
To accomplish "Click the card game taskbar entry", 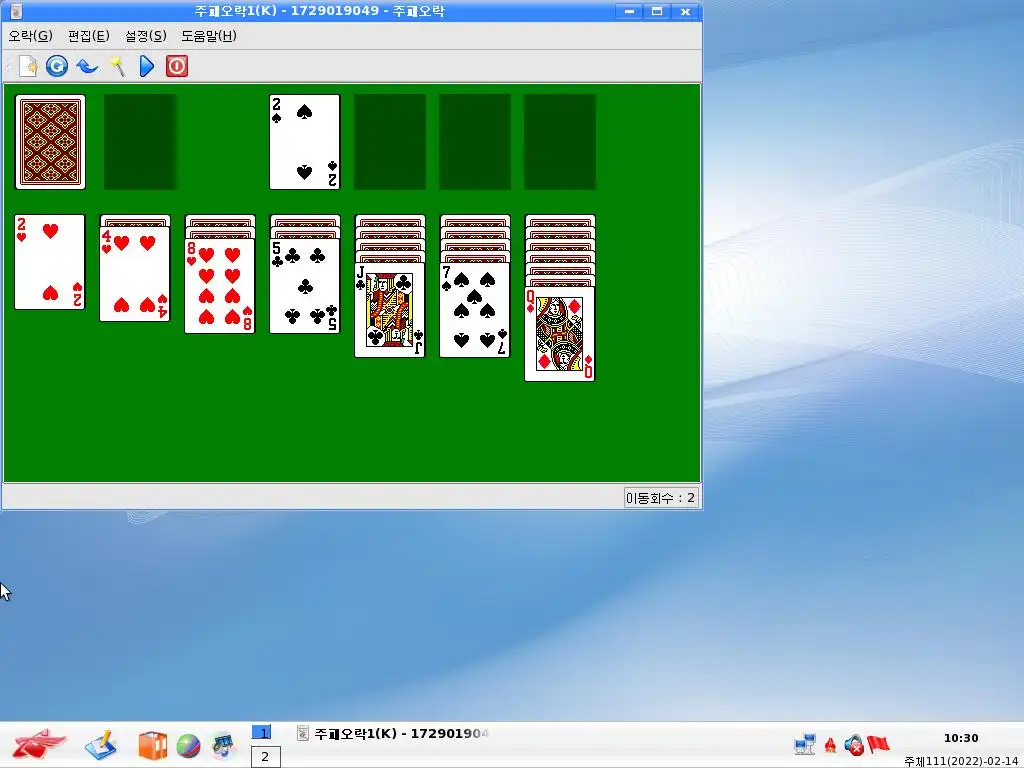I will point(392,733).
